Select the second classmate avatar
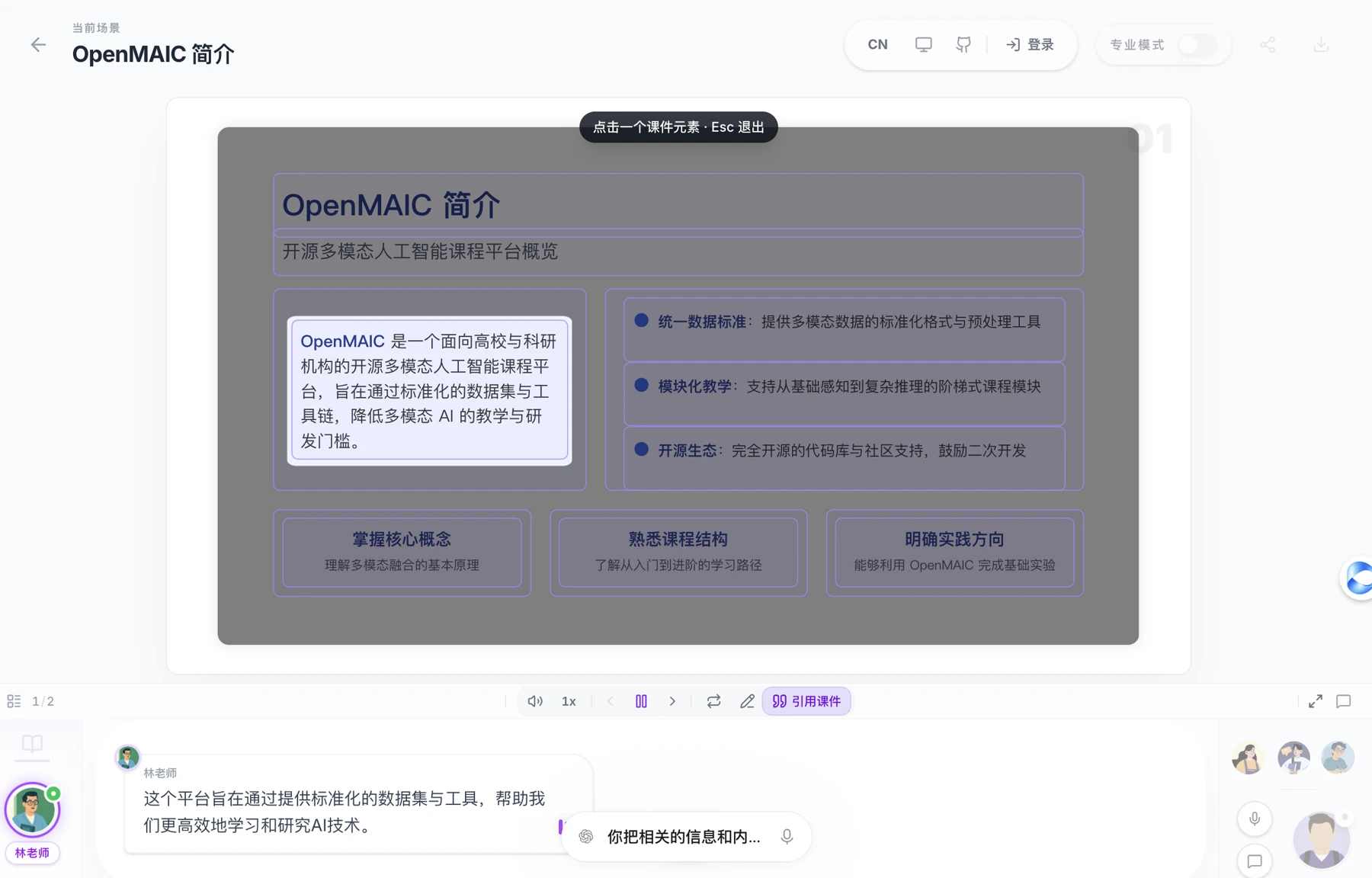Screen dimensions: 1372x878 [x=1293, y=758]
